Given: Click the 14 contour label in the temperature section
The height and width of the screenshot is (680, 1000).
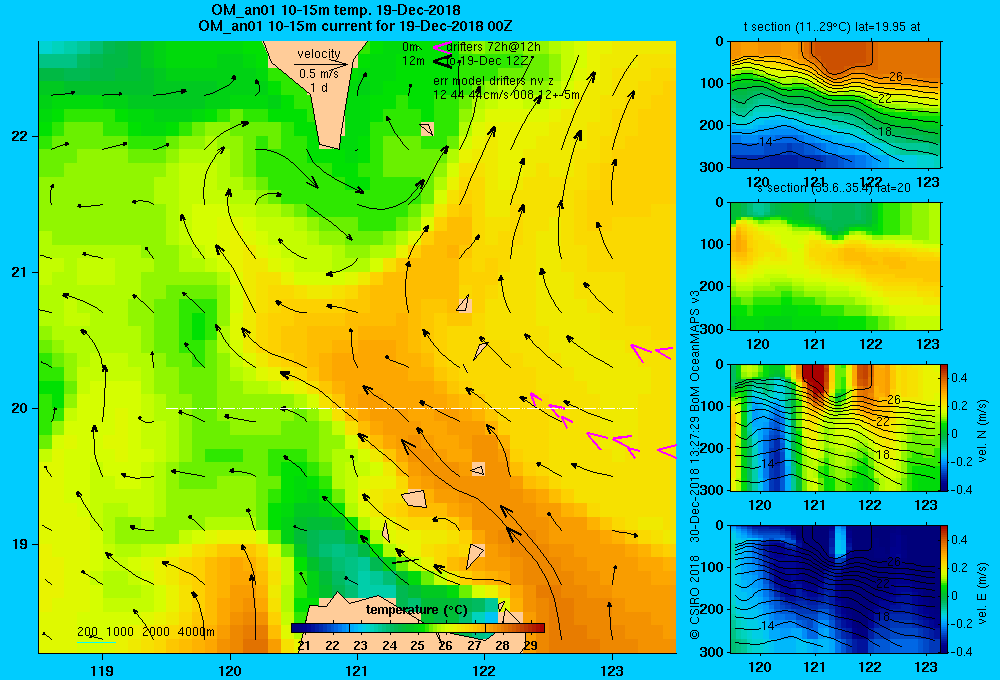Looking at the screenshot, I should 765,142.
